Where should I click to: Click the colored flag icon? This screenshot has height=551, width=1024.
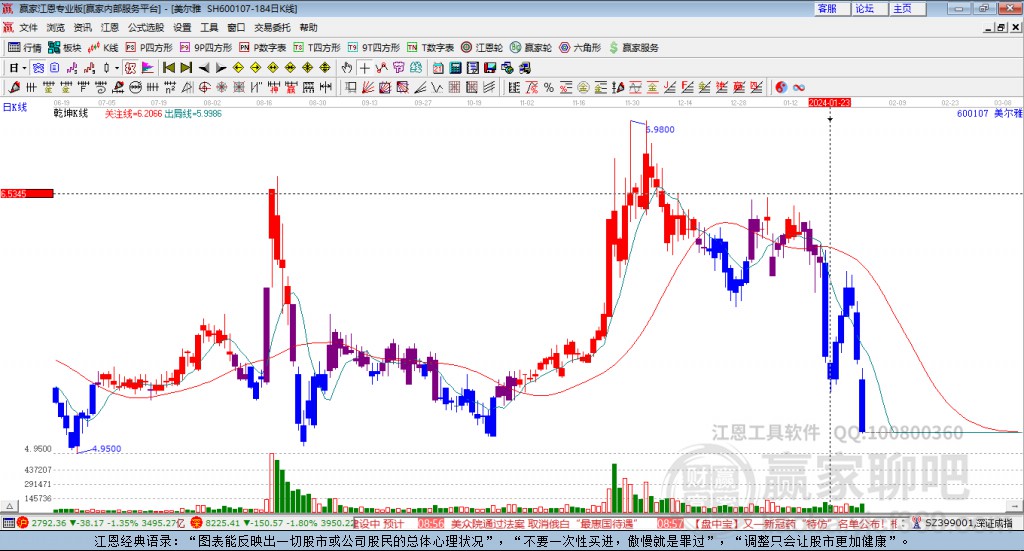coord(148,68)
